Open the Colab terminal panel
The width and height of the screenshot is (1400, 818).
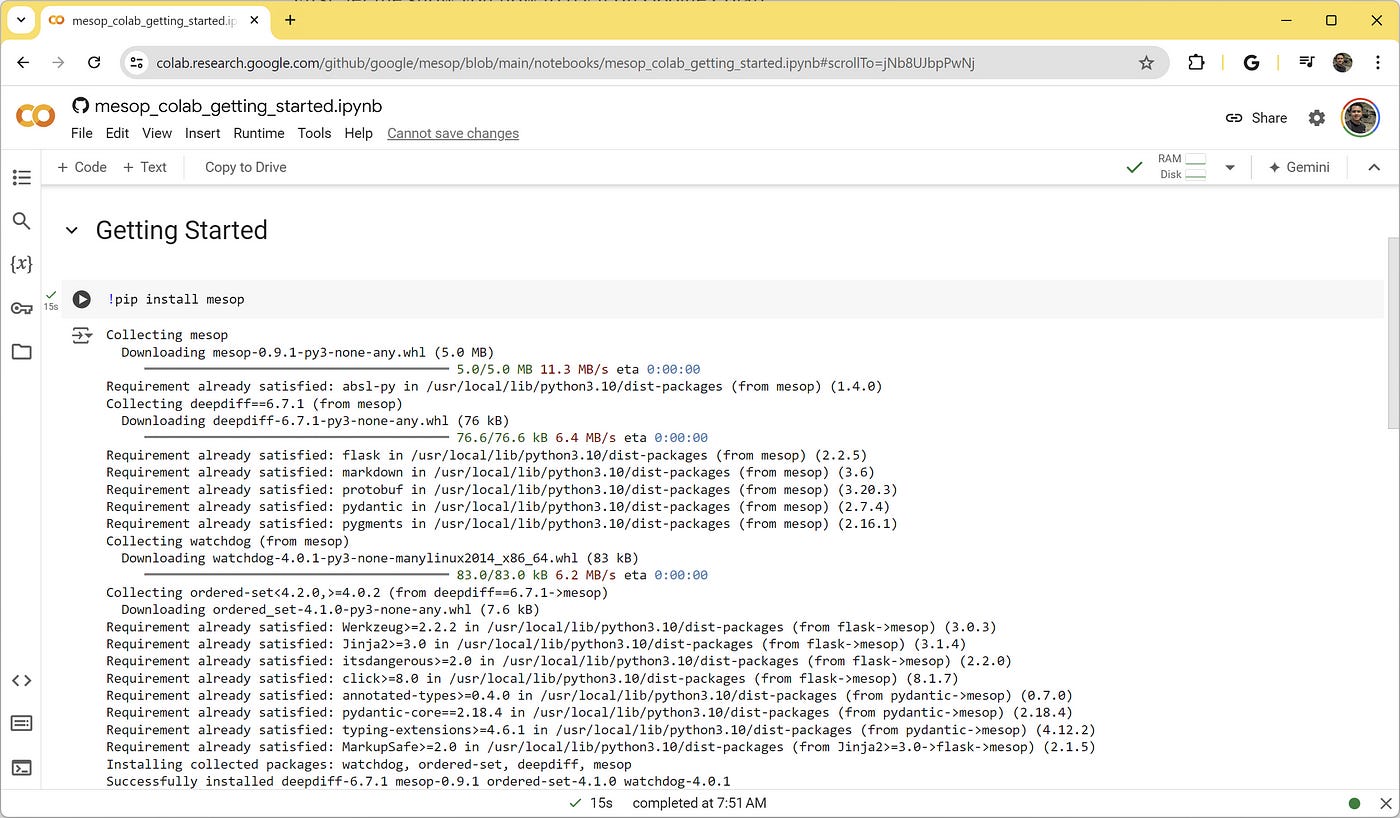click(x=22, y=766)
